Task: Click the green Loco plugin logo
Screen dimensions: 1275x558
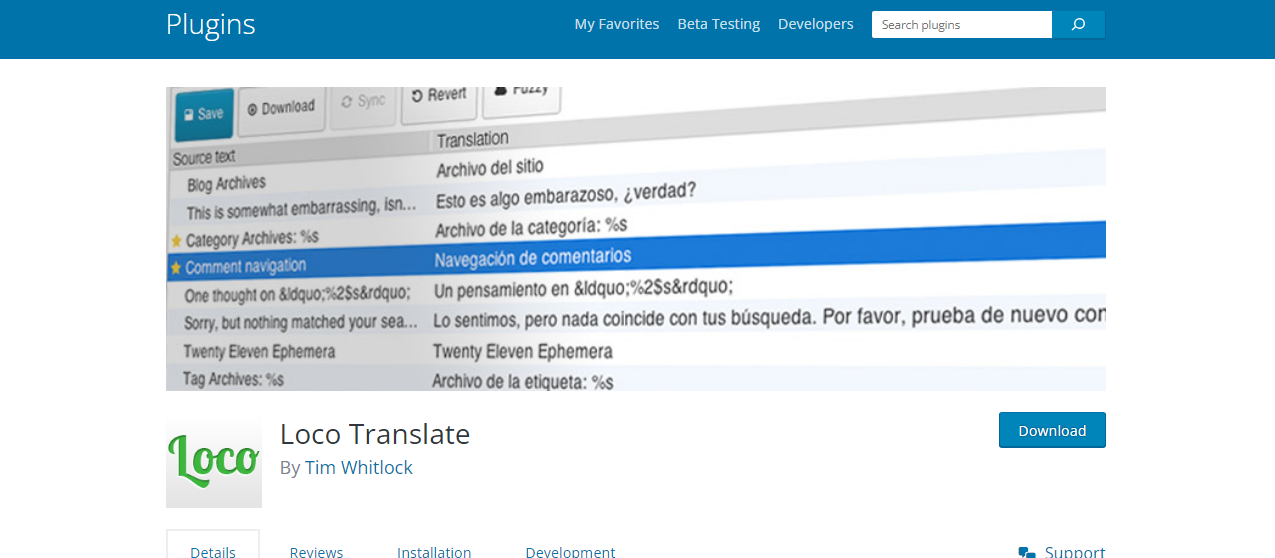Action: pyautogui.click(x=214, y=460)
